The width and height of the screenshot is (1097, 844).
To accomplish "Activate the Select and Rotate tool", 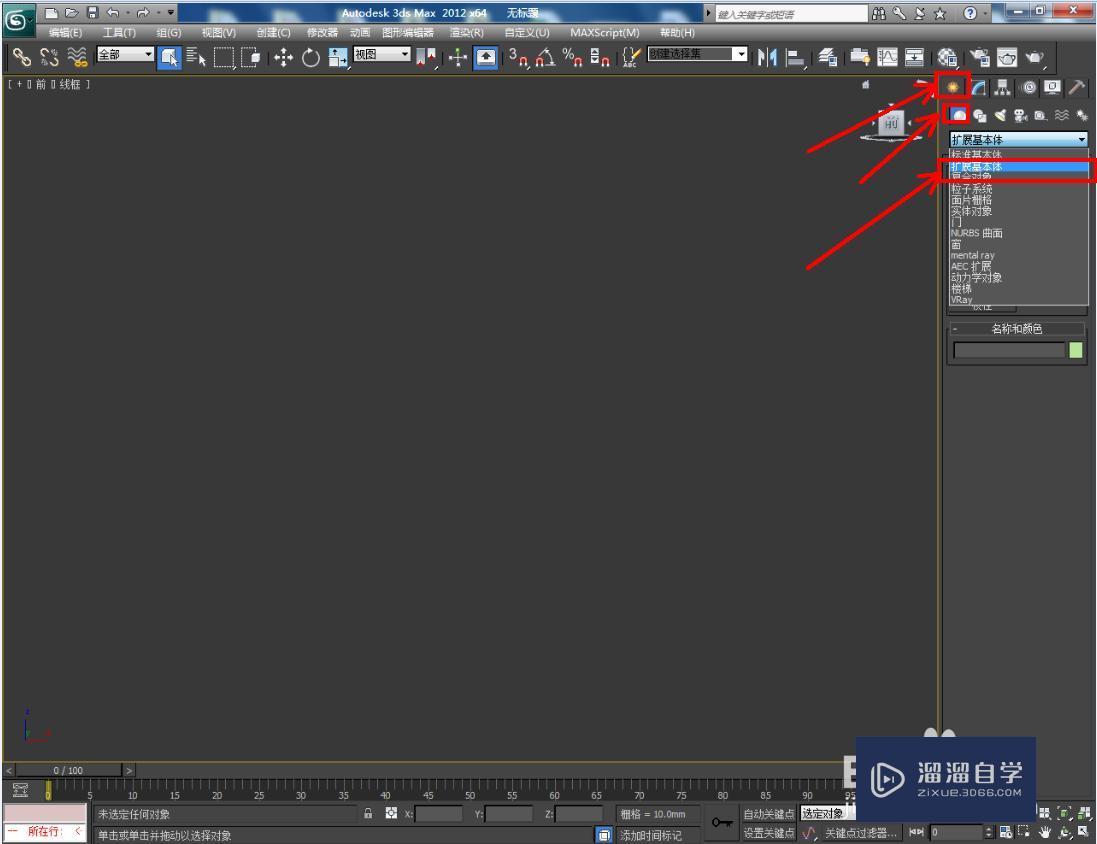I will [x=311, y=57].
